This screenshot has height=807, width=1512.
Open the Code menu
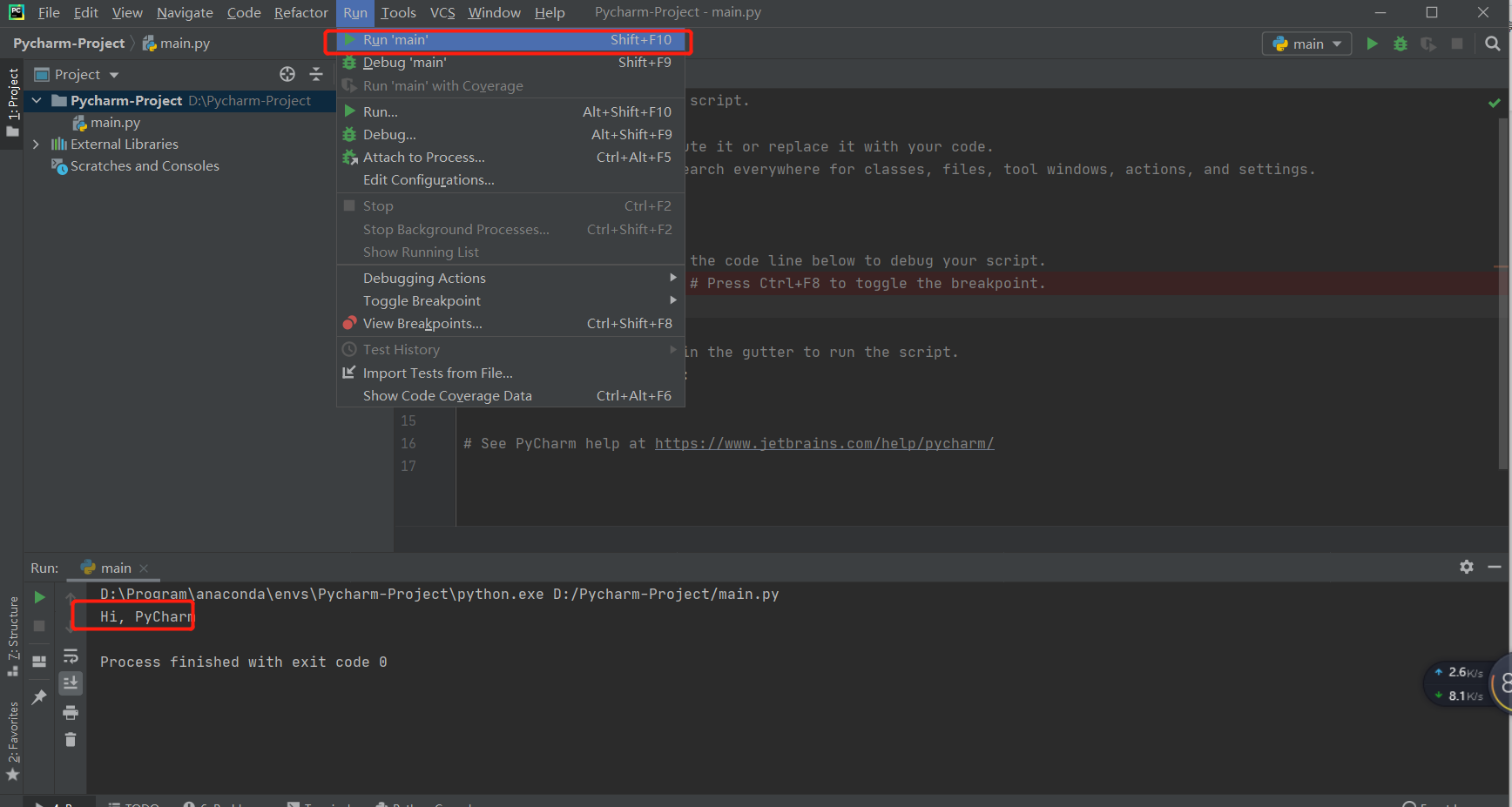[x=244, y=12]
